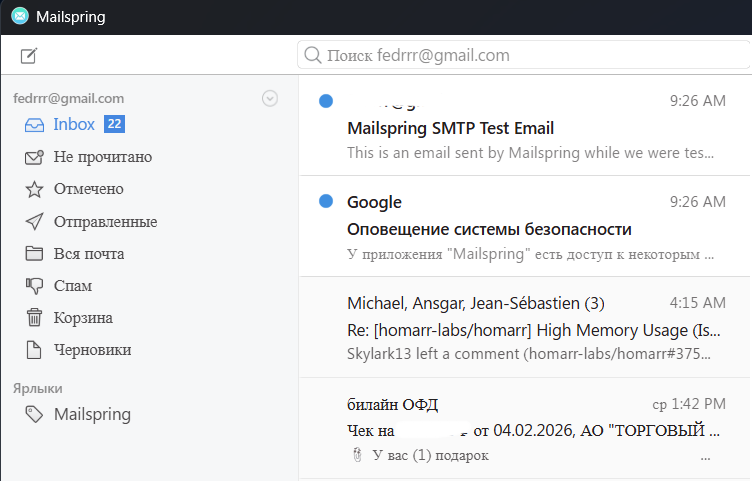Click the compose new message icon

[x=28, y=56]
